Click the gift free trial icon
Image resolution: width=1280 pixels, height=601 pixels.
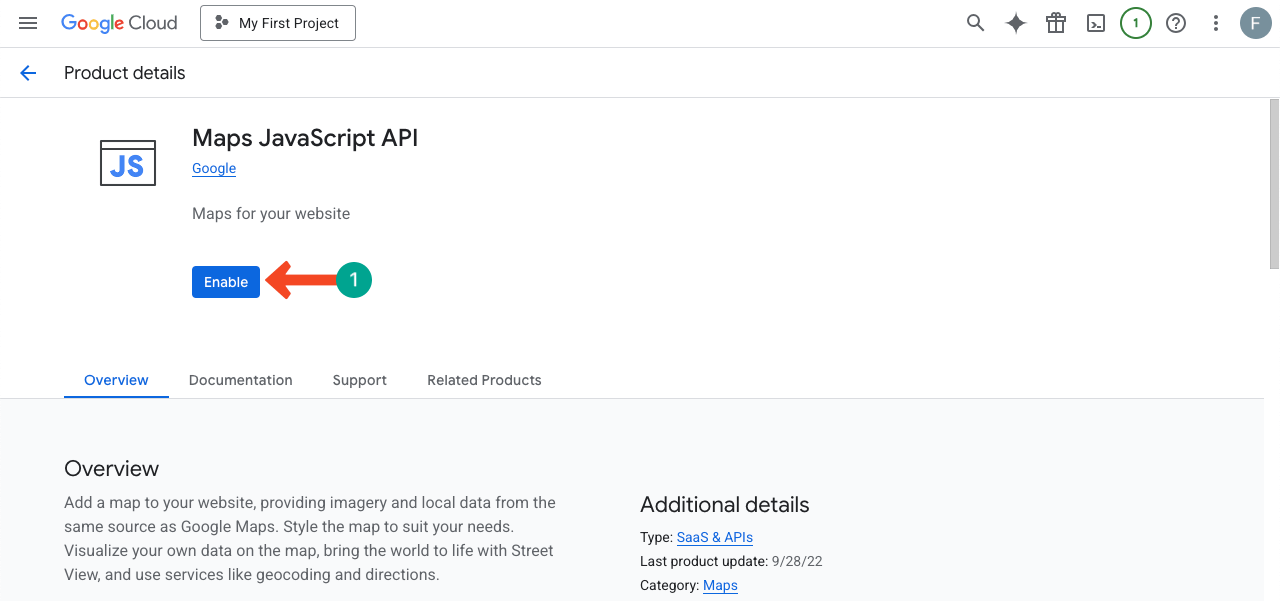(x=1056, y=23)
